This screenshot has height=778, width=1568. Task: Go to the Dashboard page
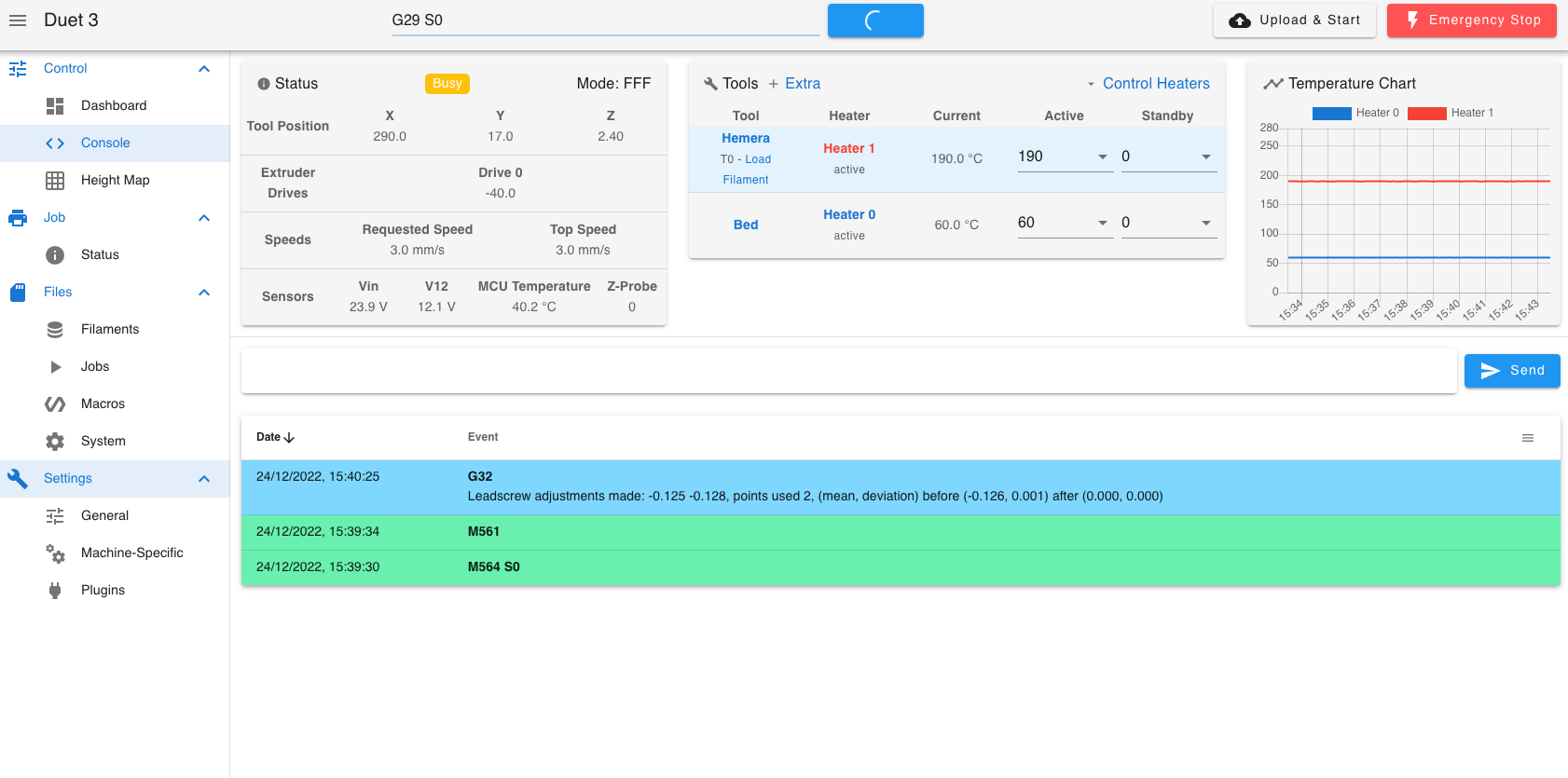(115, 106)
